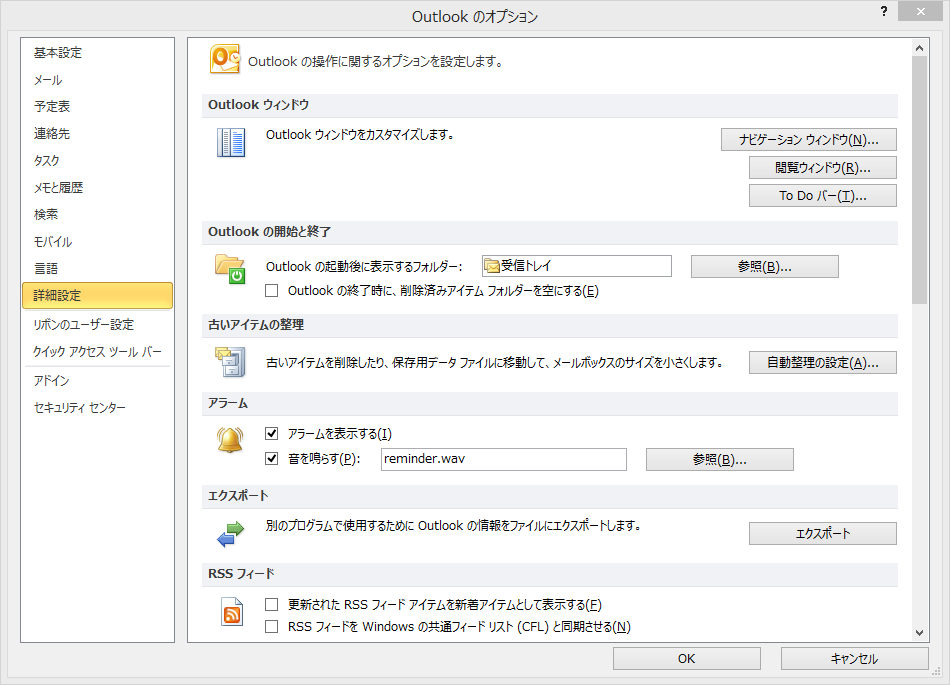Click the archive cabinet icon
Image resolution: width=950 pixels, height=685 pixels.
[x=230, y=362]
